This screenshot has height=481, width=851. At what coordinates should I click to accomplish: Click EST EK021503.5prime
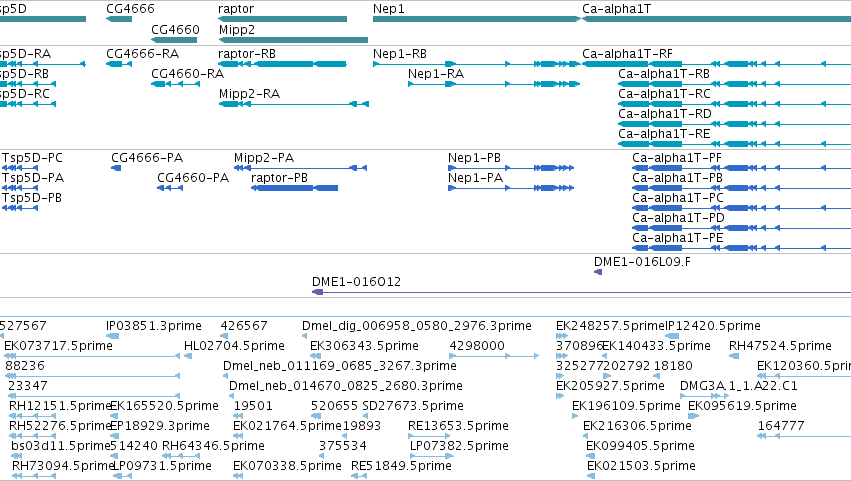642,467
